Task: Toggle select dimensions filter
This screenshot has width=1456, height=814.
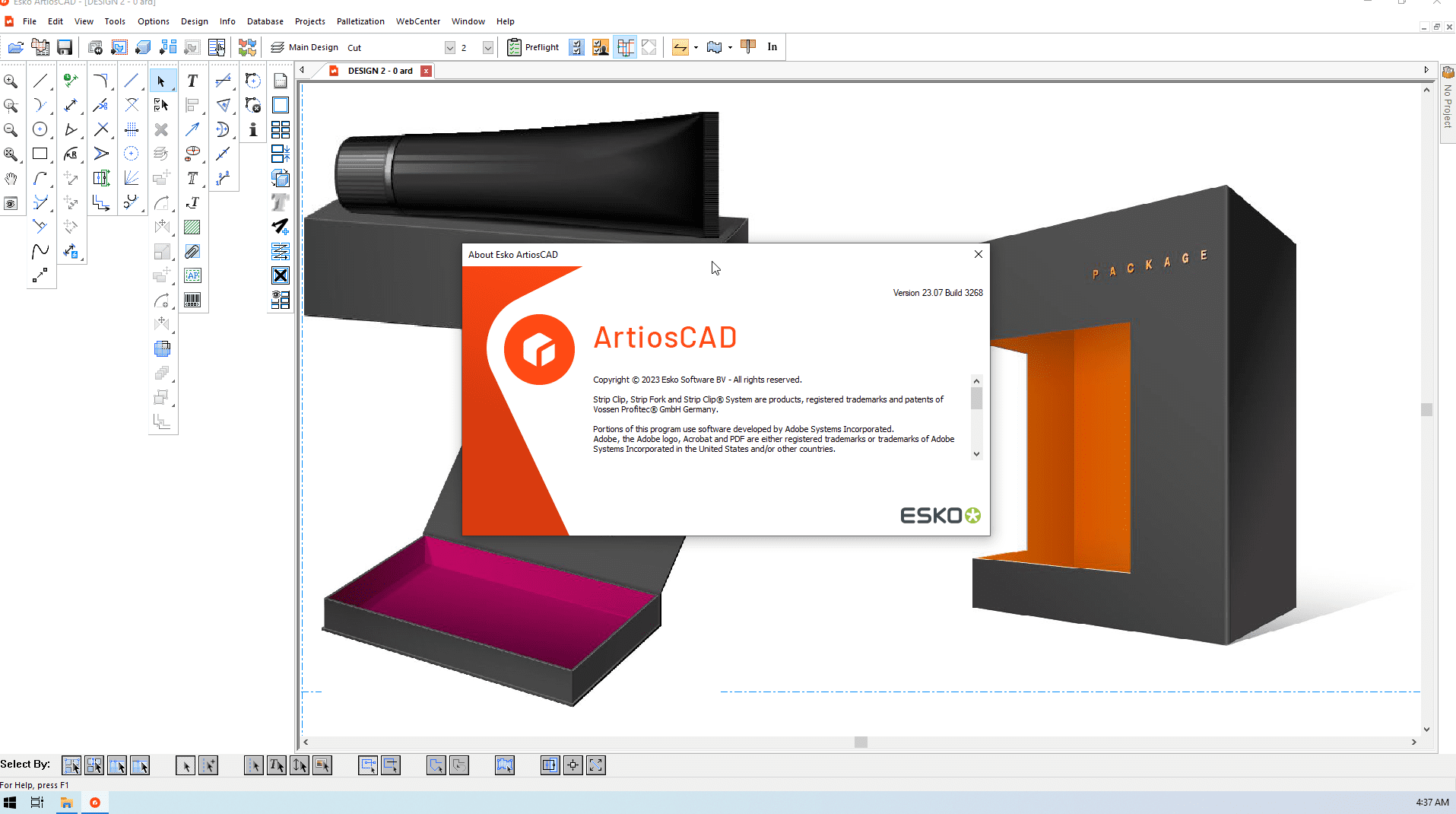Action: pyautogui.click(x=300, y=765)
